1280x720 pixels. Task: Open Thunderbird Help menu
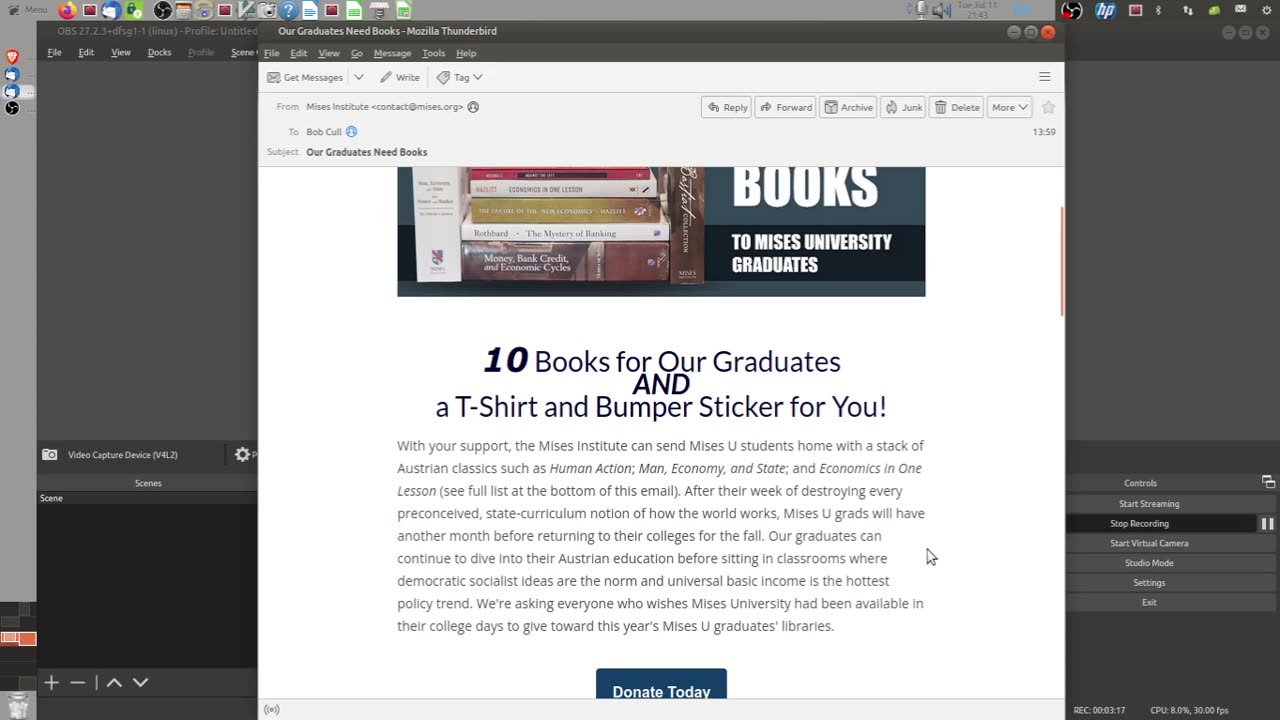pos(466,53)
